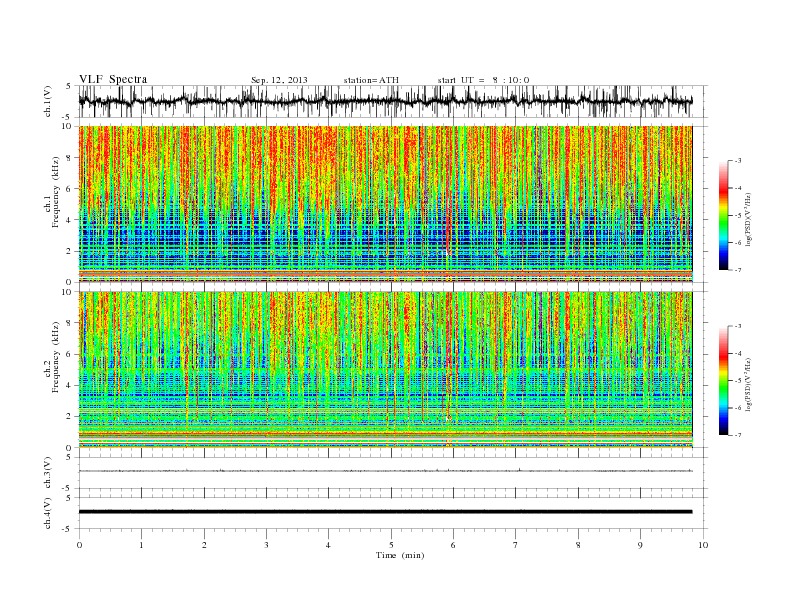
Task: Click the "Time (min)" axis title
Action: [x=400, y=555]
